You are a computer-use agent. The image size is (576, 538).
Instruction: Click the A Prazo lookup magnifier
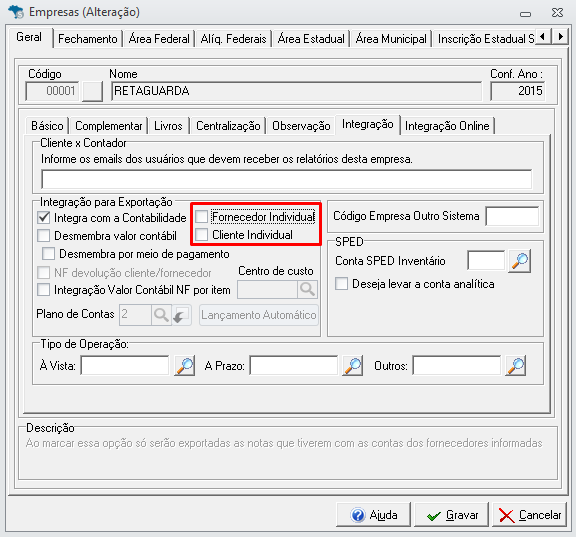[353, 365]
